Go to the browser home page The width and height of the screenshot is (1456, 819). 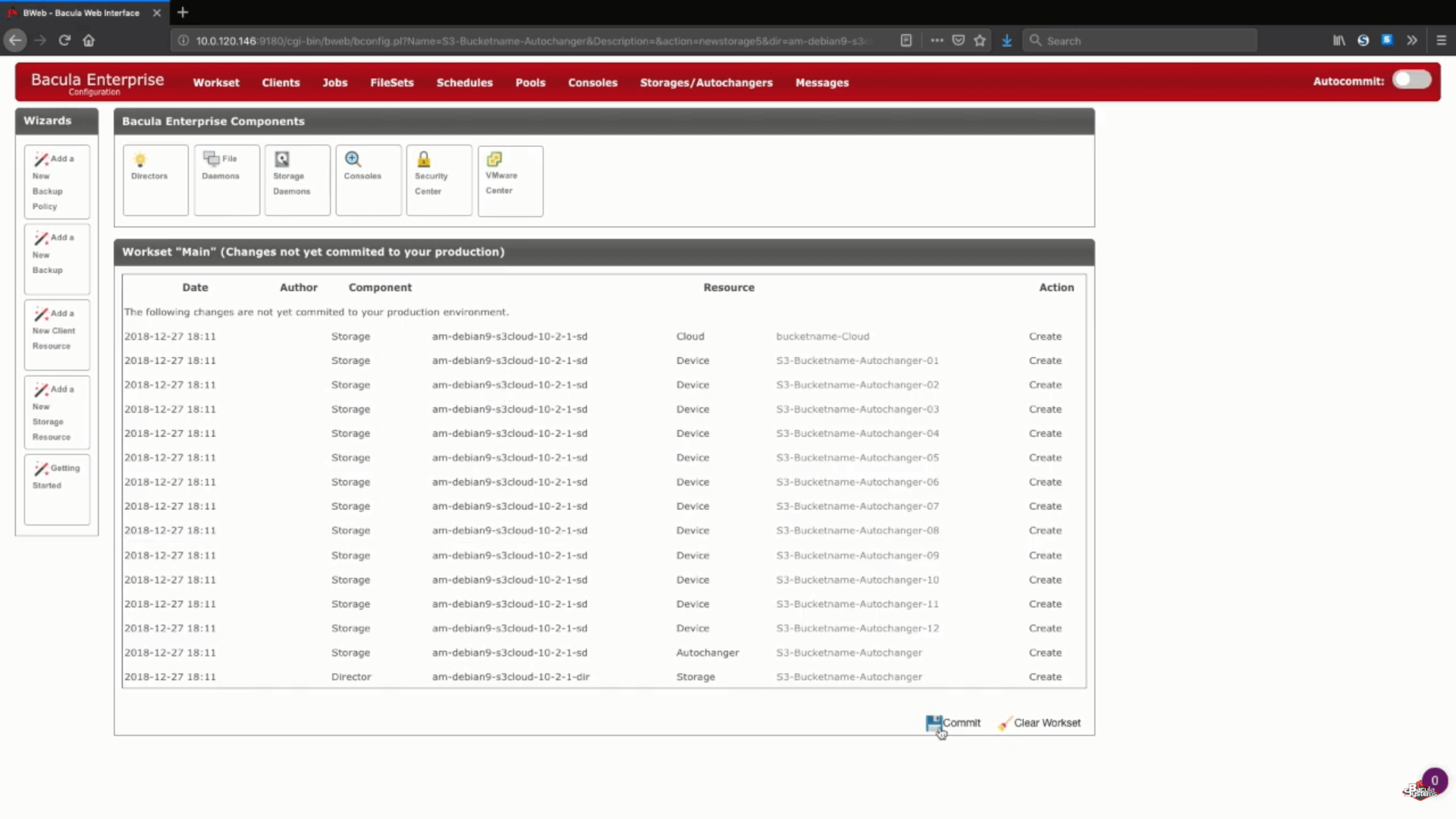[x=89, y=40]
